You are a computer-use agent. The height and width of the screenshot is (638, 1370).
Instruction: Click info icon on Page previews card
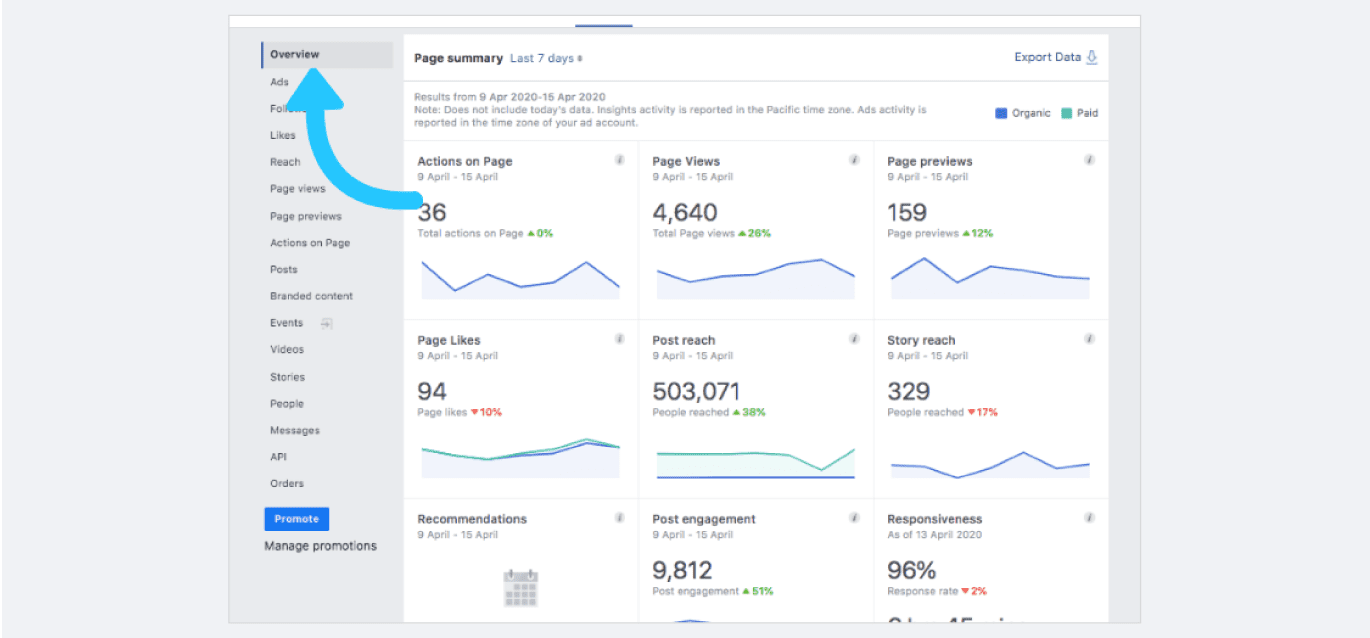click(x=1090, y=160)
